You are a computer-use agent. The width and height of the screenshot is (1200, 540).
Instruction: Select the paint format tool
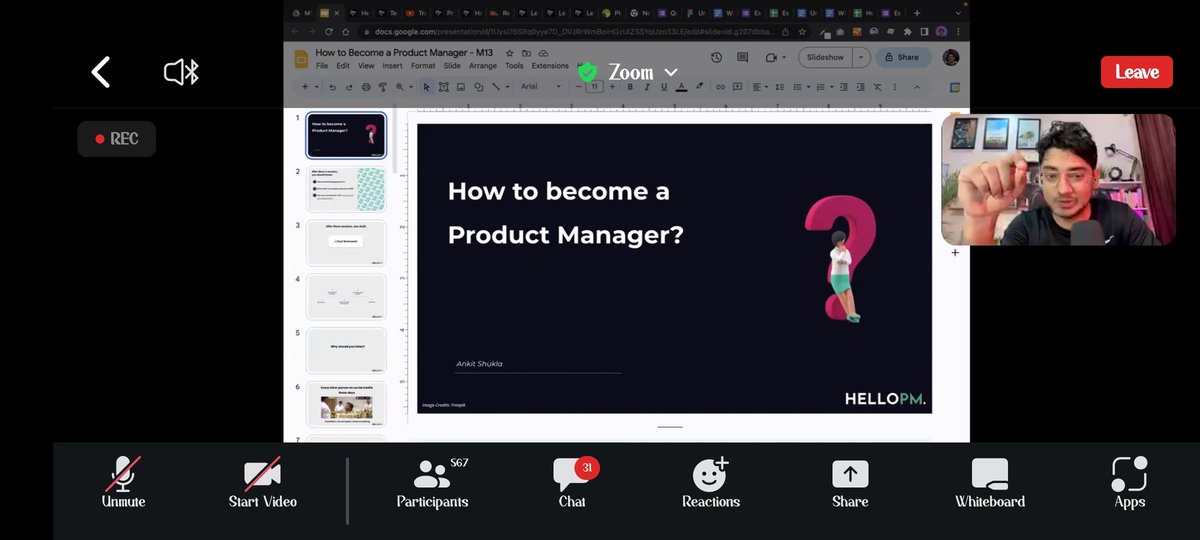(383, 87)
